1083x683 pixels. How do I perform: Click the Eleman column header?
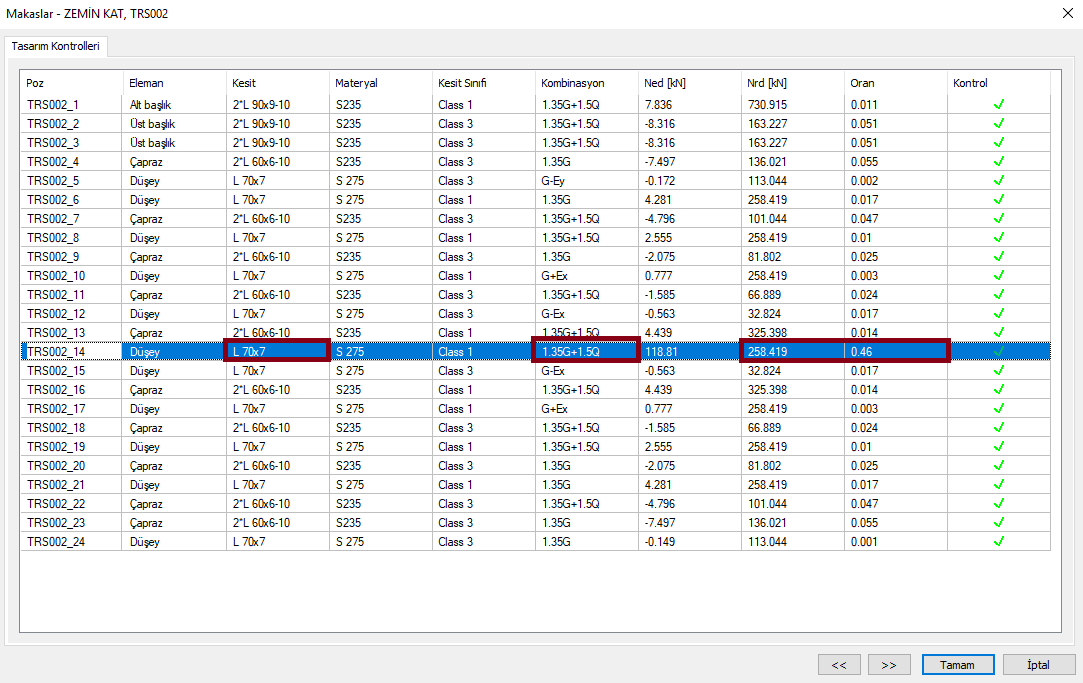point(174,83)
